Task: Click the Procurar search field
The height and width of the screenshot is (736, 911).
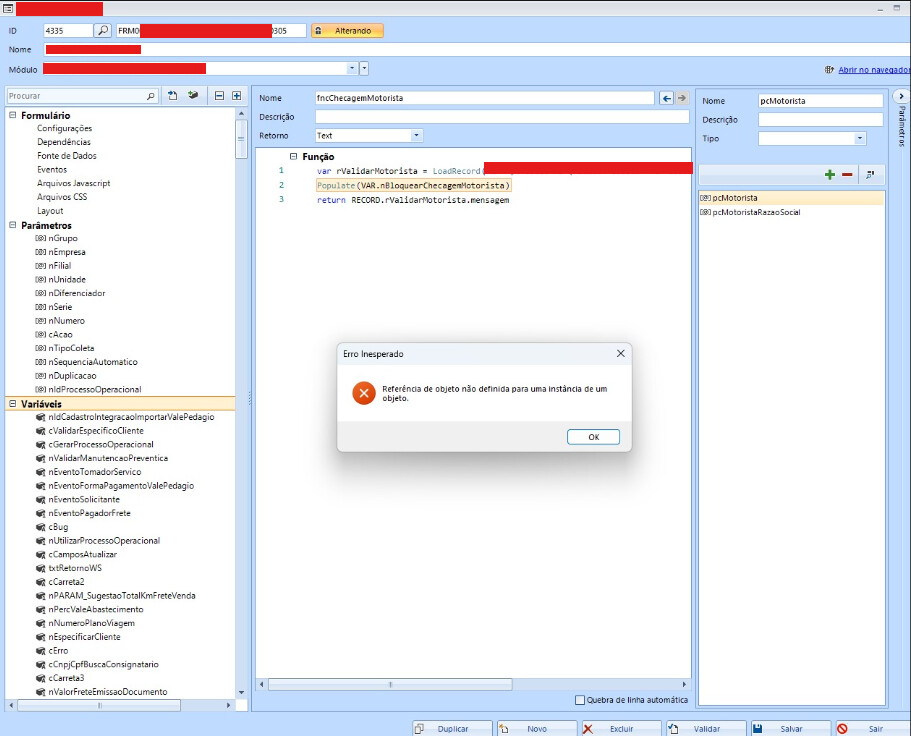Action: [x=76, y=96]
